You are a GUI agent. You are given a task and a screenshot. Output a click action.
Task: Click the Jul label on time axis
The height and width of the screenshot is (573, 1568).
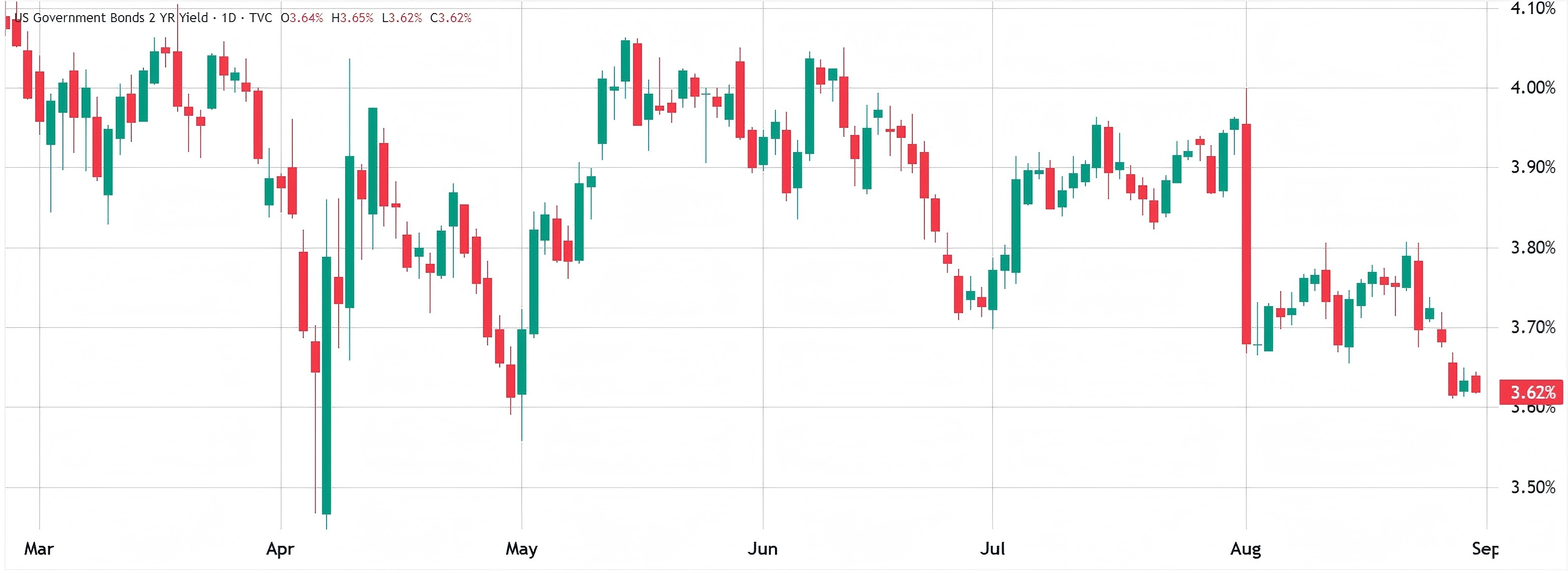click(992, 549)
